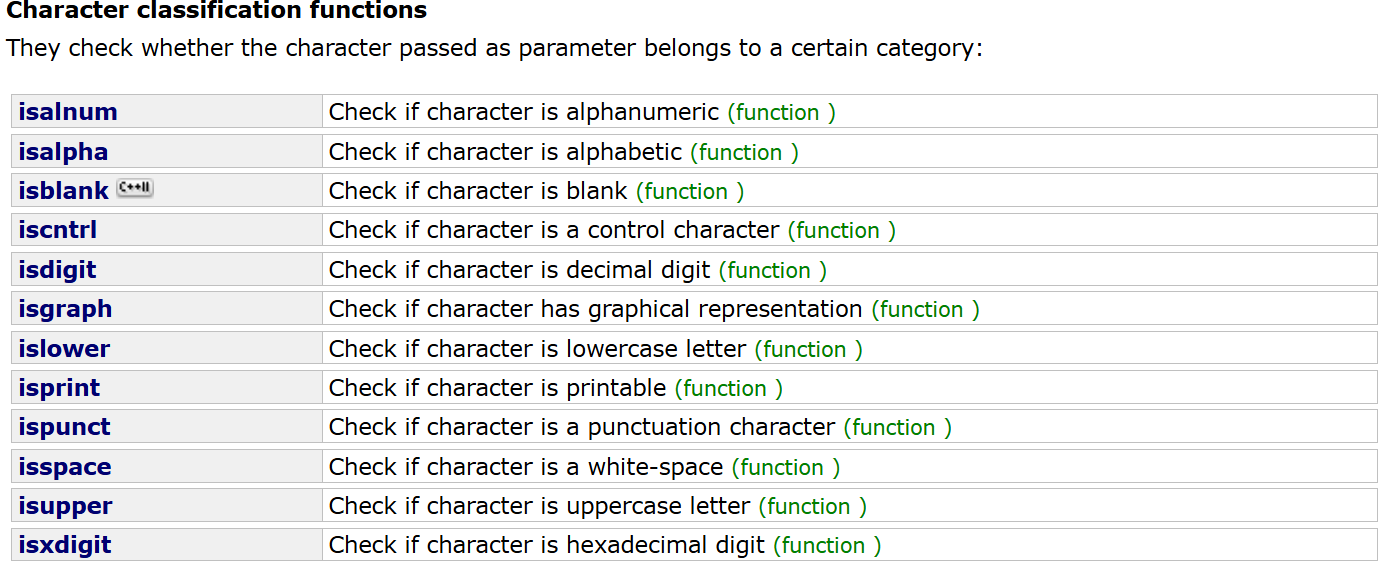Viewport: 1394px width, 578px height.
Task: Open the isgraph function link
Action: click(65, 309)
